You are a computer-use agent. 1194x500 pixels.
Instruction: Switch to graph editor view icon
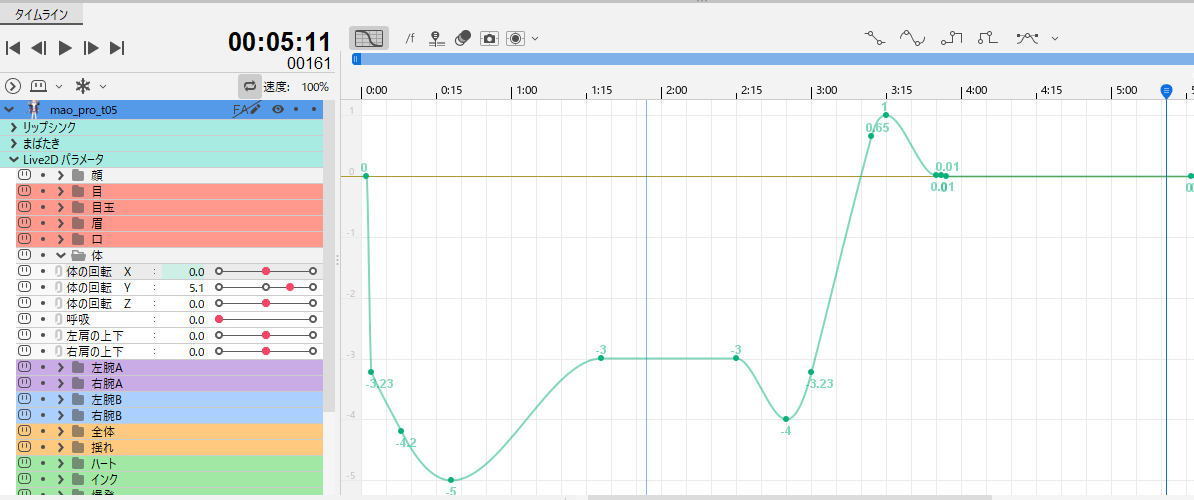[x=369, y=38]
